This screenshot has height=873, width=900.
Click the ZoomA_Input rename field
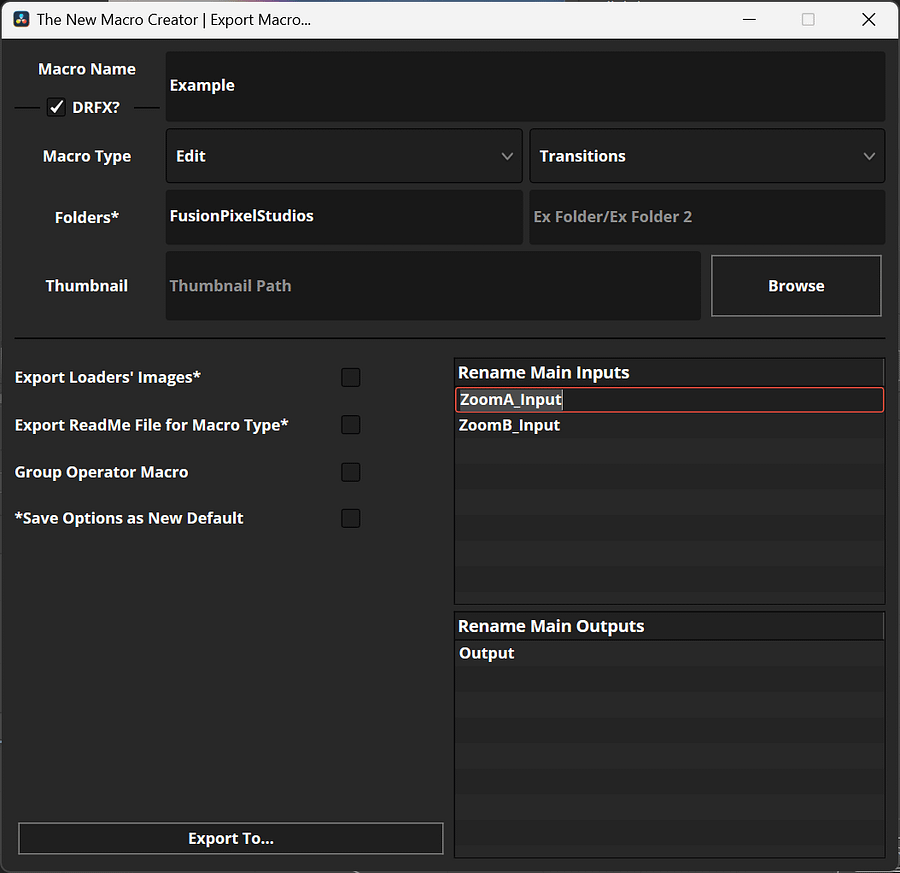pos(669,399)
